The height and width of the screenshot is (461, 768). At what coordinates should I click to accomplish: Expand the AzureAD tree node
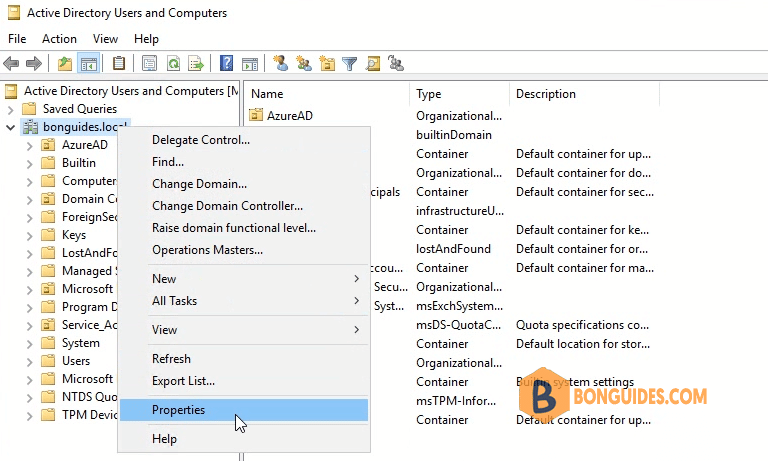(x=29, y=146)
